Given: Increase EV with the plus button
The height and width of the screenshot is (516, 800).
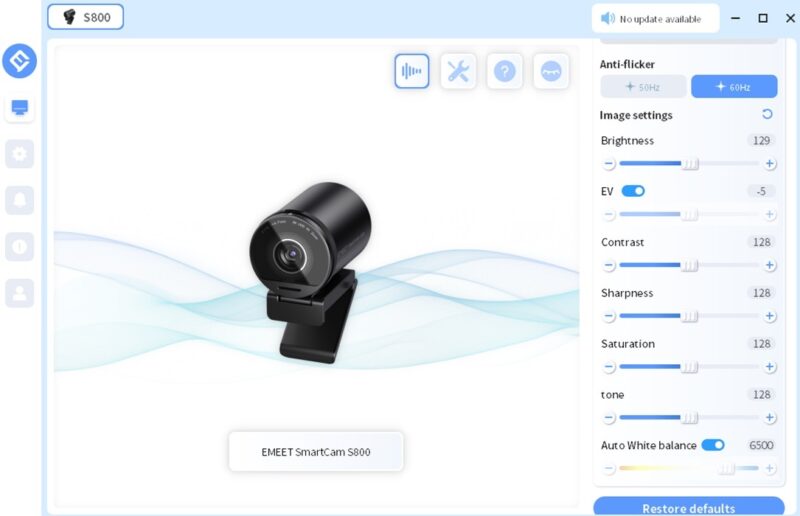Looking at the screenshot, I should (770, 214).
